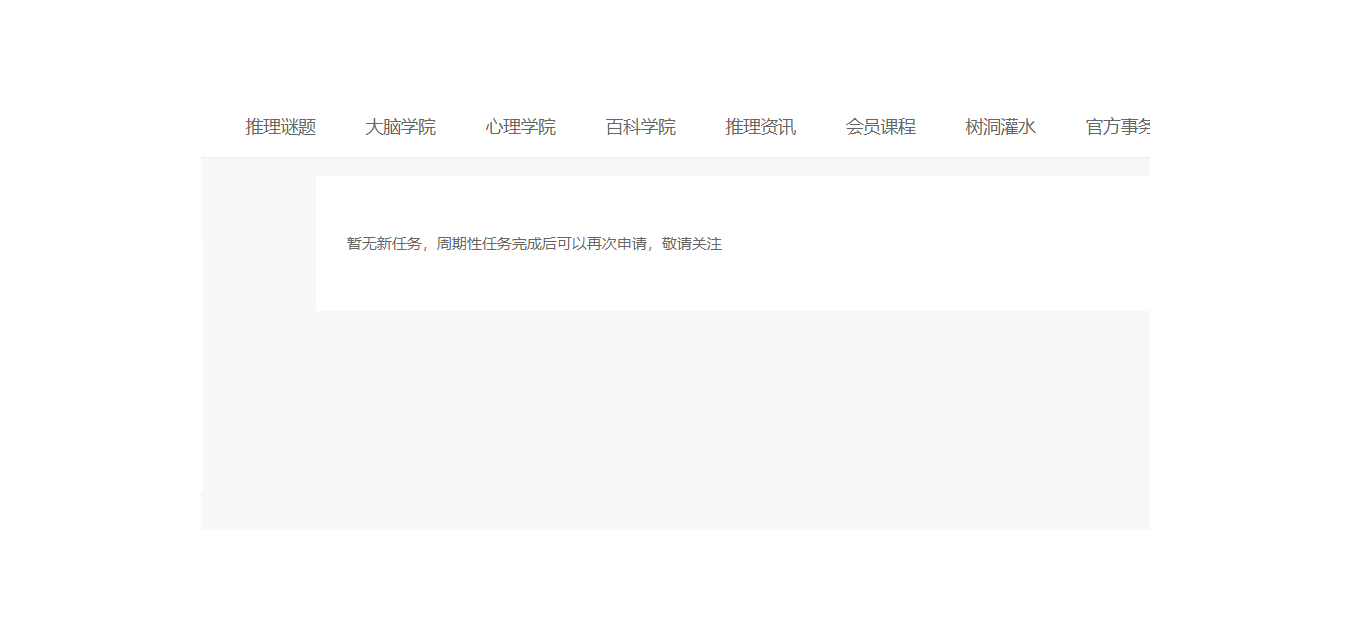Switch to the 大脑学院 section
Viewport: 1350px width, 629px height.
(400, 127)
